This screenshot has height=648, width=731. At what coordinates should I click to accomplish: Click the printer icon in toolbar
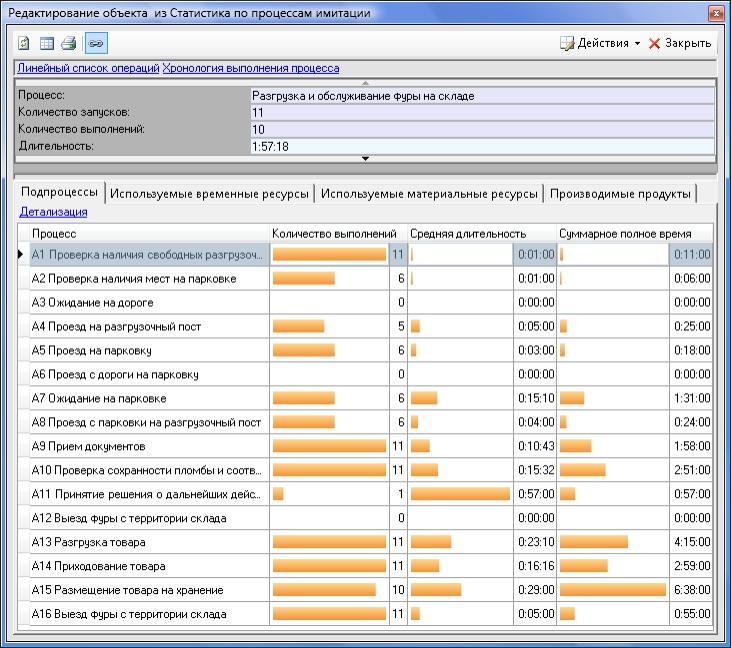click(x=68, y=43)
